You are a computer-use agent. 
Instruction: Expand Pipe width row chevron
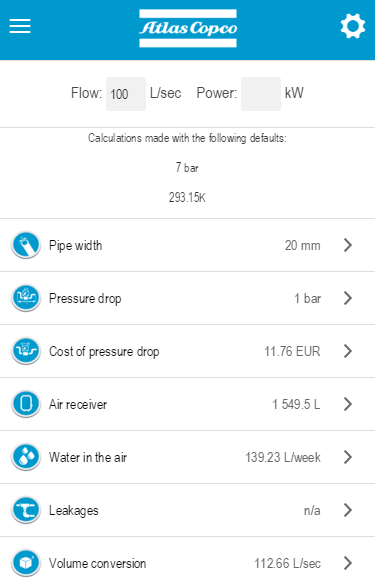(x=348, y=245)
